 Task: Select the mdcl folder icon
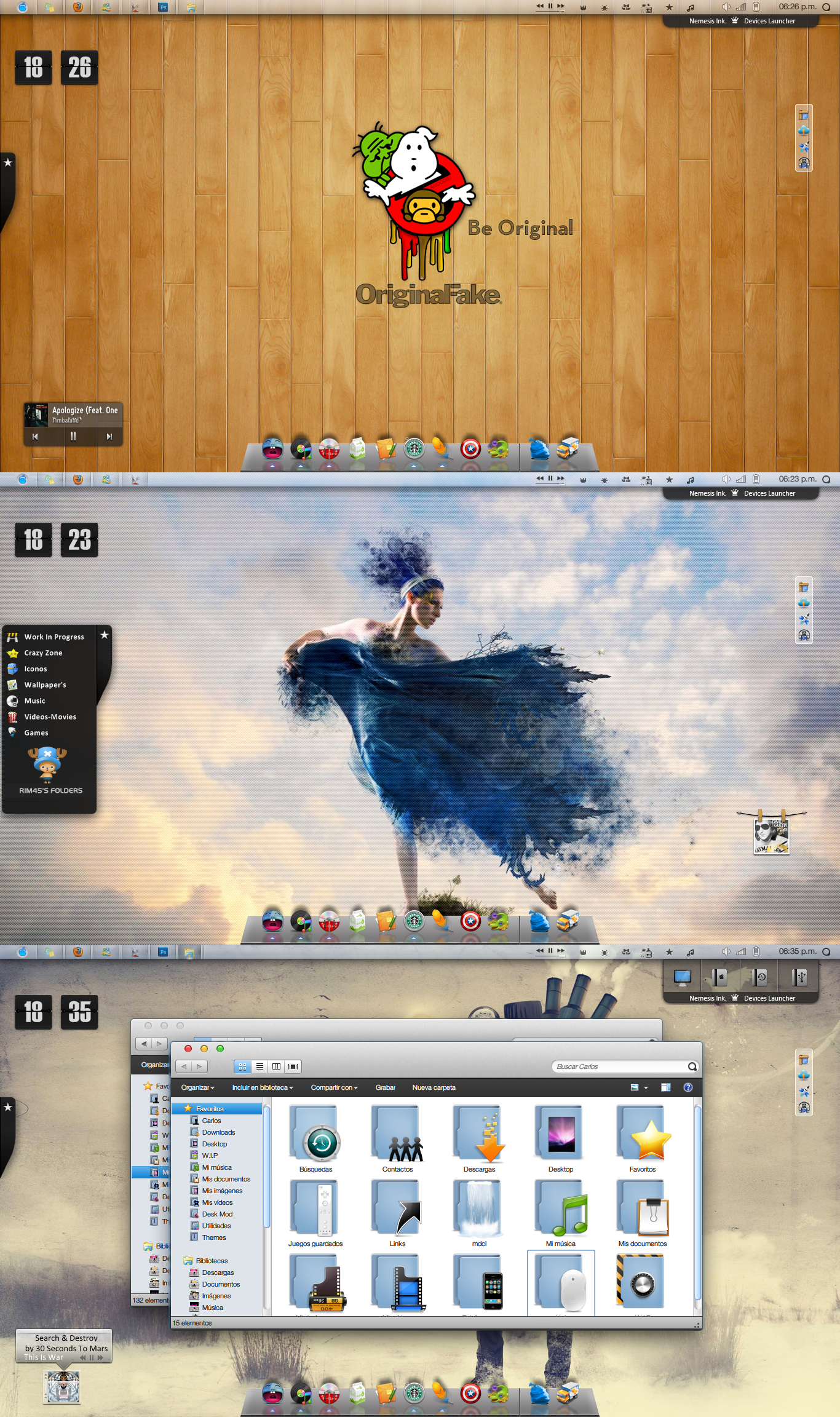(479, 1209)
